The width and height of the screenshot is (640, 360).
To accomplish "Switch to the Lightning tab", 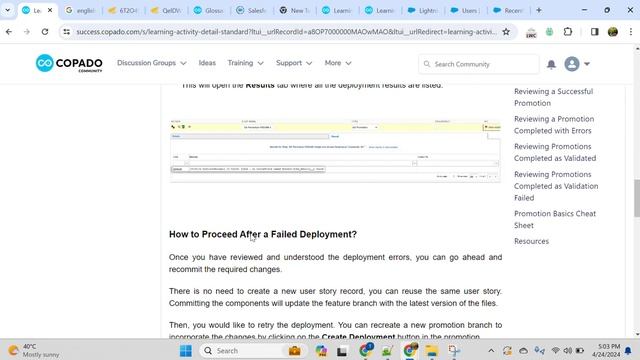I will click(x=423, y=11).
